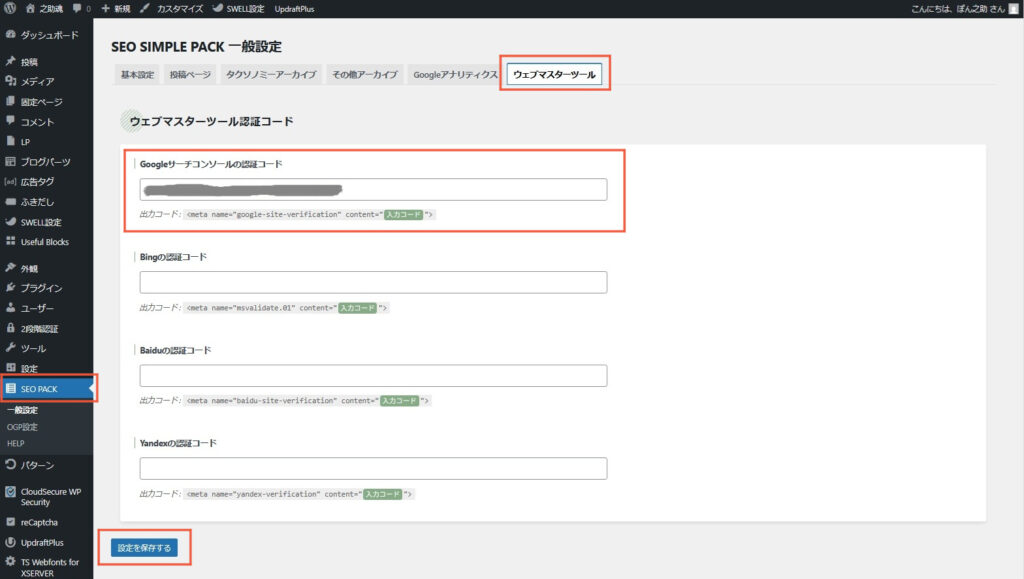The image size is (1024, 579).
Task: Click the HELP submenu link
Action: tap(16, 442)
